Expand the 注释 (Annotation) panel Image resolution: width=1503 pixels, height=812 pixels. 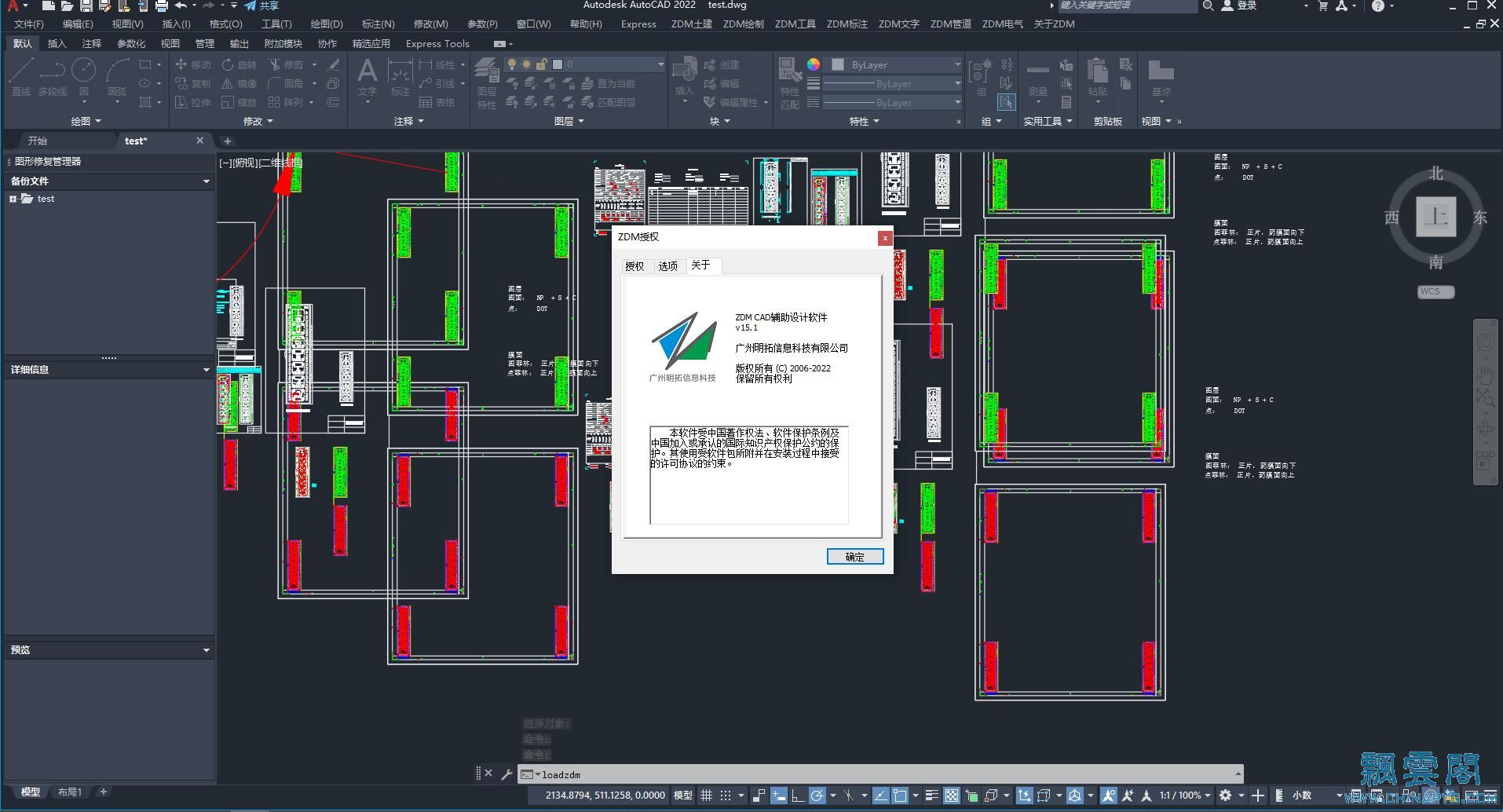click(x=409, y=121)
